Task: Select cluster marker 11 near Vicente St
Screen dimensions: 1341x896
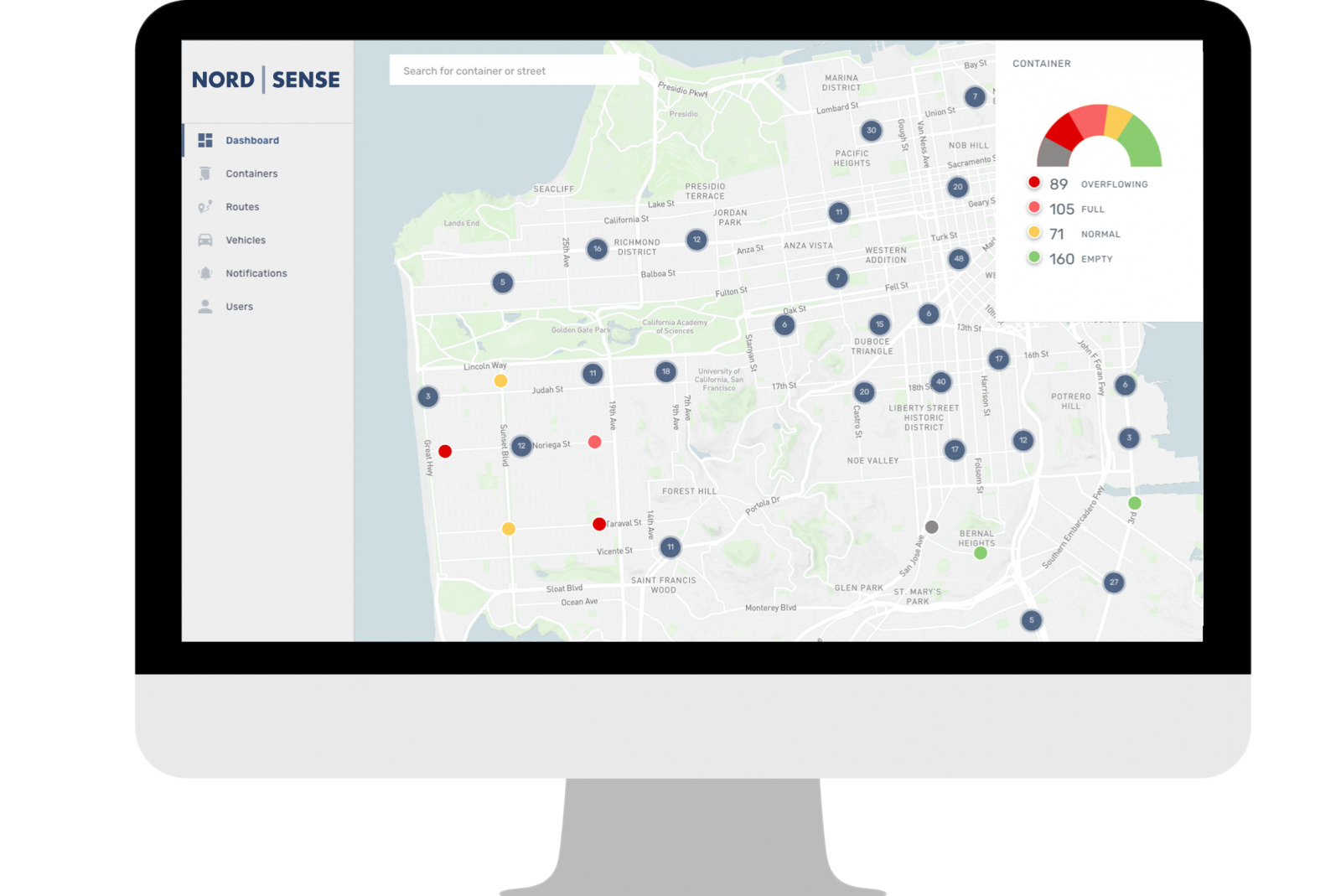Action: pos(670,547)
